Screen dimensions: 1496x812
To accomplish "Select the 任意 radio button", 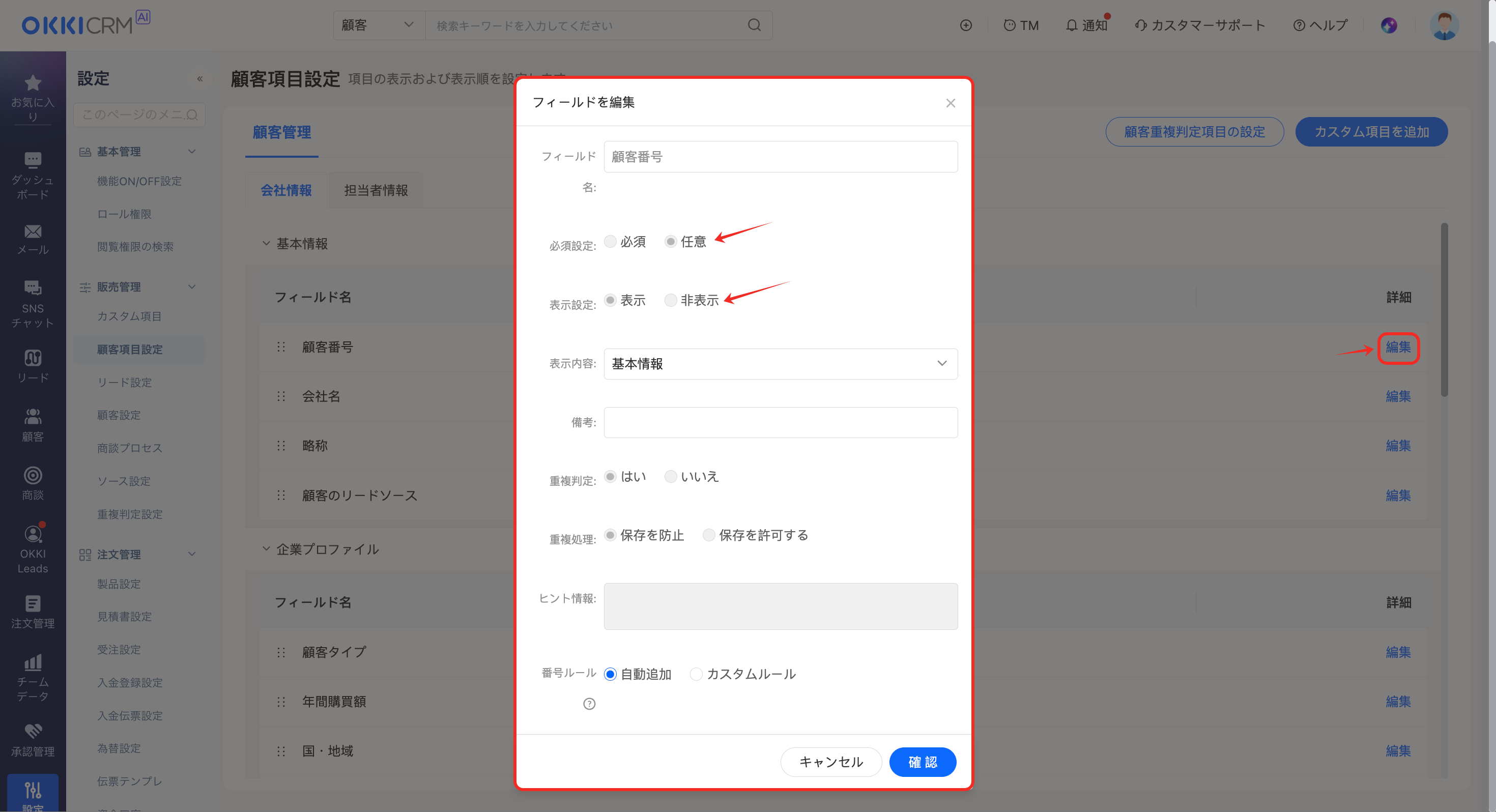I will pyautogui.click(x=670, y=241).
